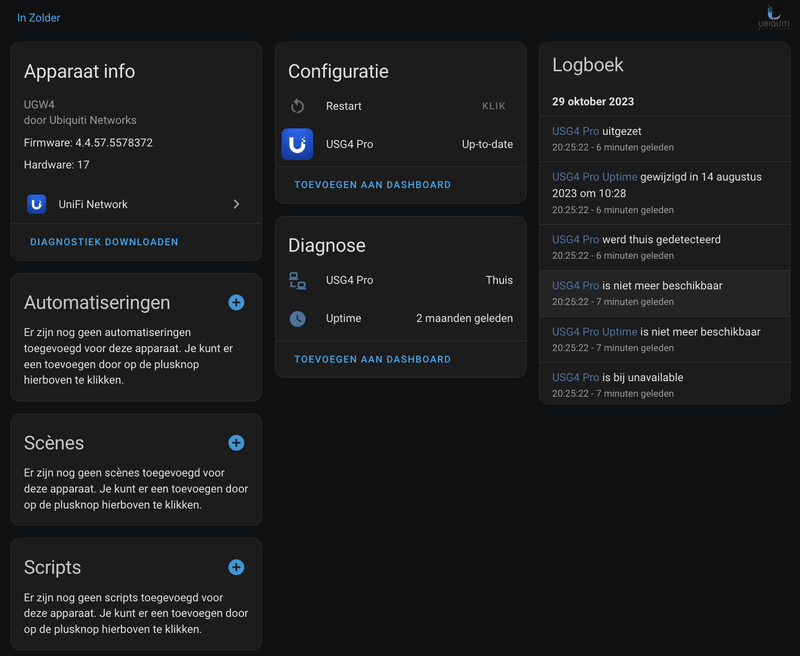Screen dimensions: 800x656
Task: Click the UniFi Network integration icon
Action: [37, 204]
